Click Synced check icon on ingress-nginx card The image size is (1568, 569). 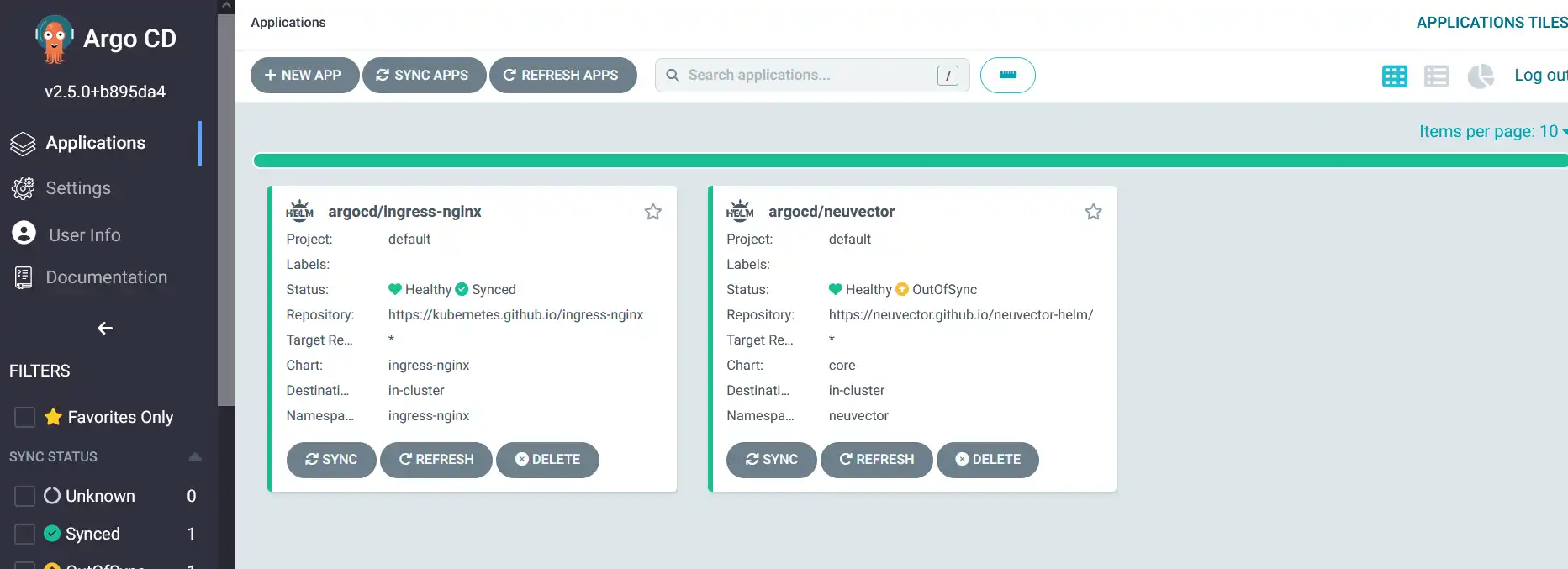point(462,289)
